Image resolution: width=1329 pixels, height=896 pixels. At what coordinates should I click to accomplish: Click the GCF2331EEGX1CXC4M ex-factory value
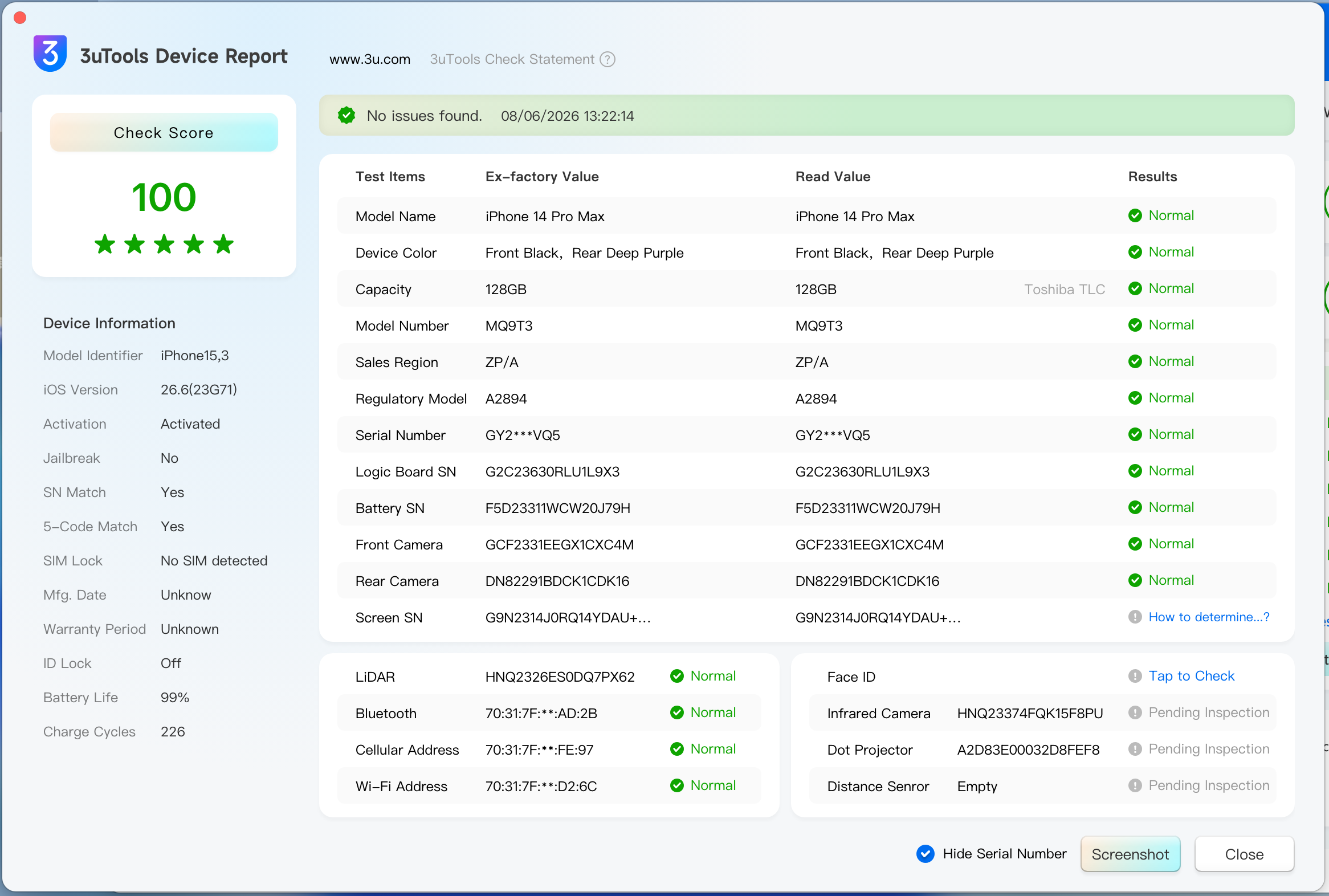point(560,544)
